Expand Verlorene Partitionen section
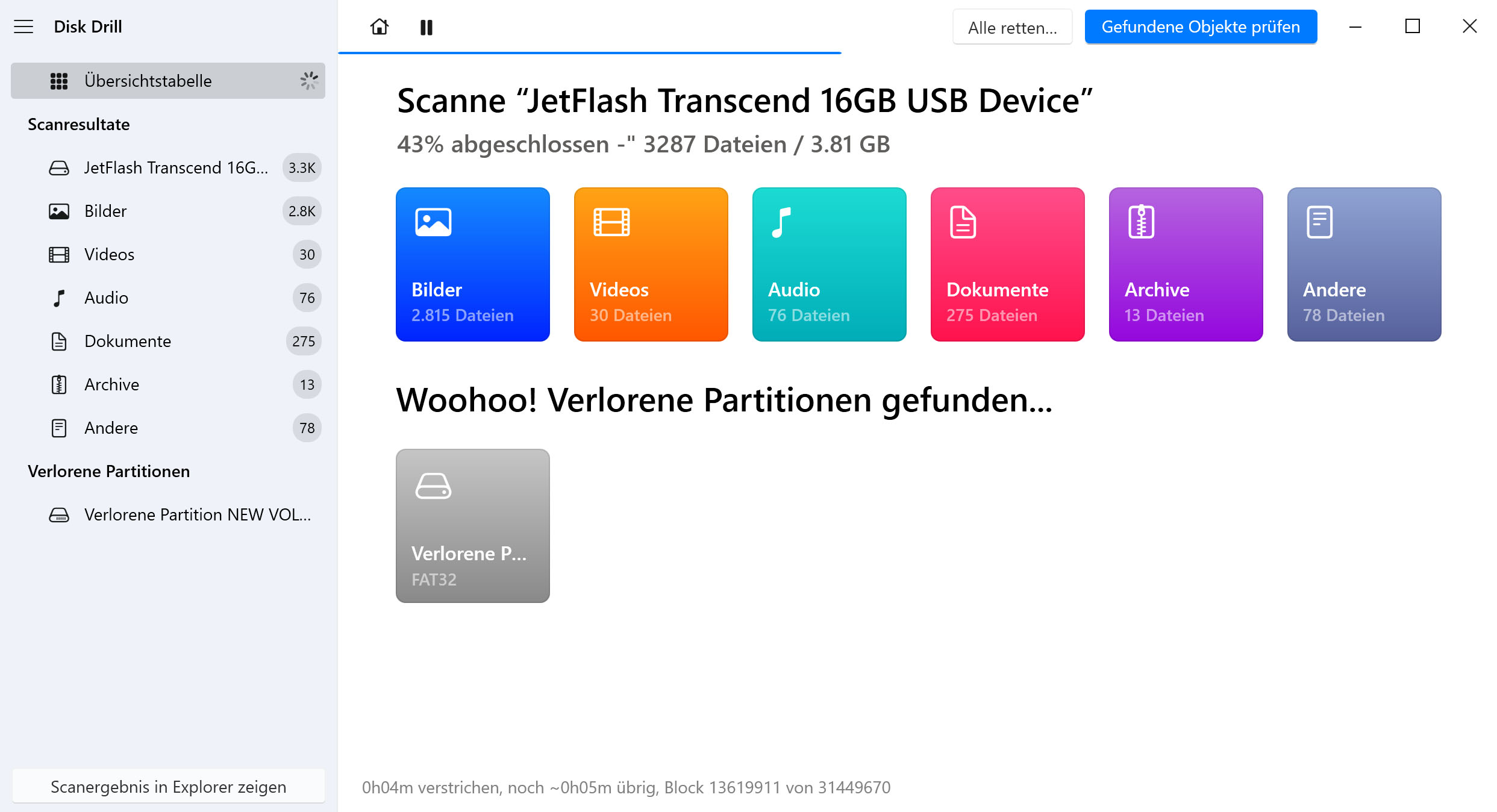Viewport: 1497px width, 812px height. (108, 471)
